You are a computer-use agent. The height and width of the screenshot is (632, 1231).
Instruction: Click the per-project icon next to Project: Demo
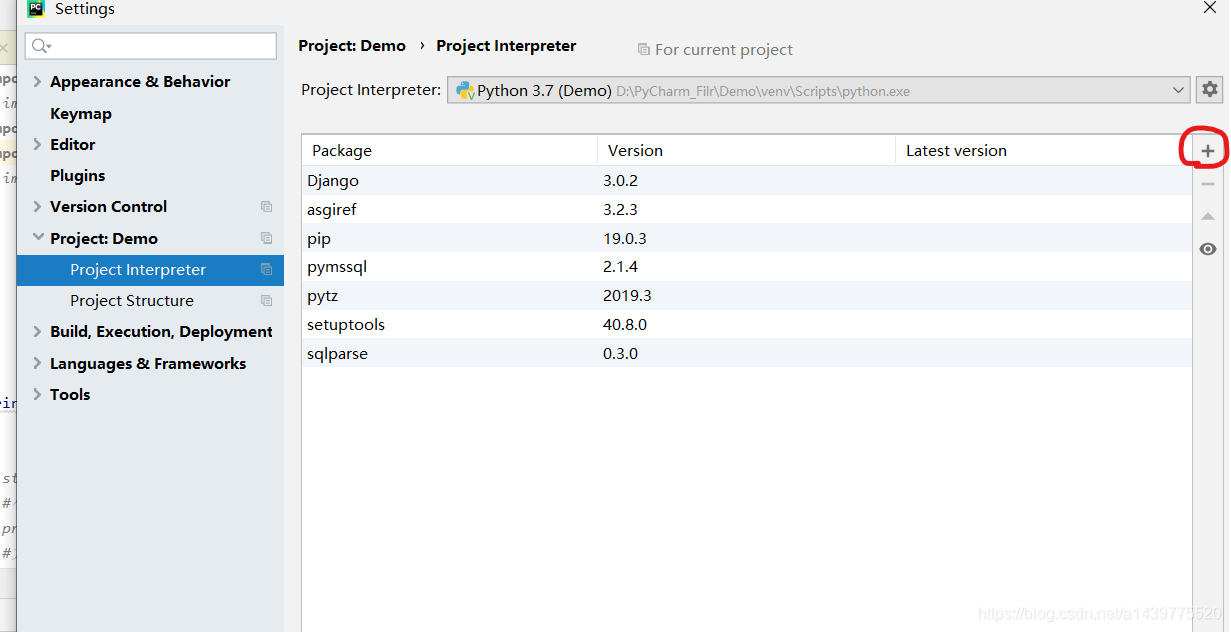pos(266,238)
